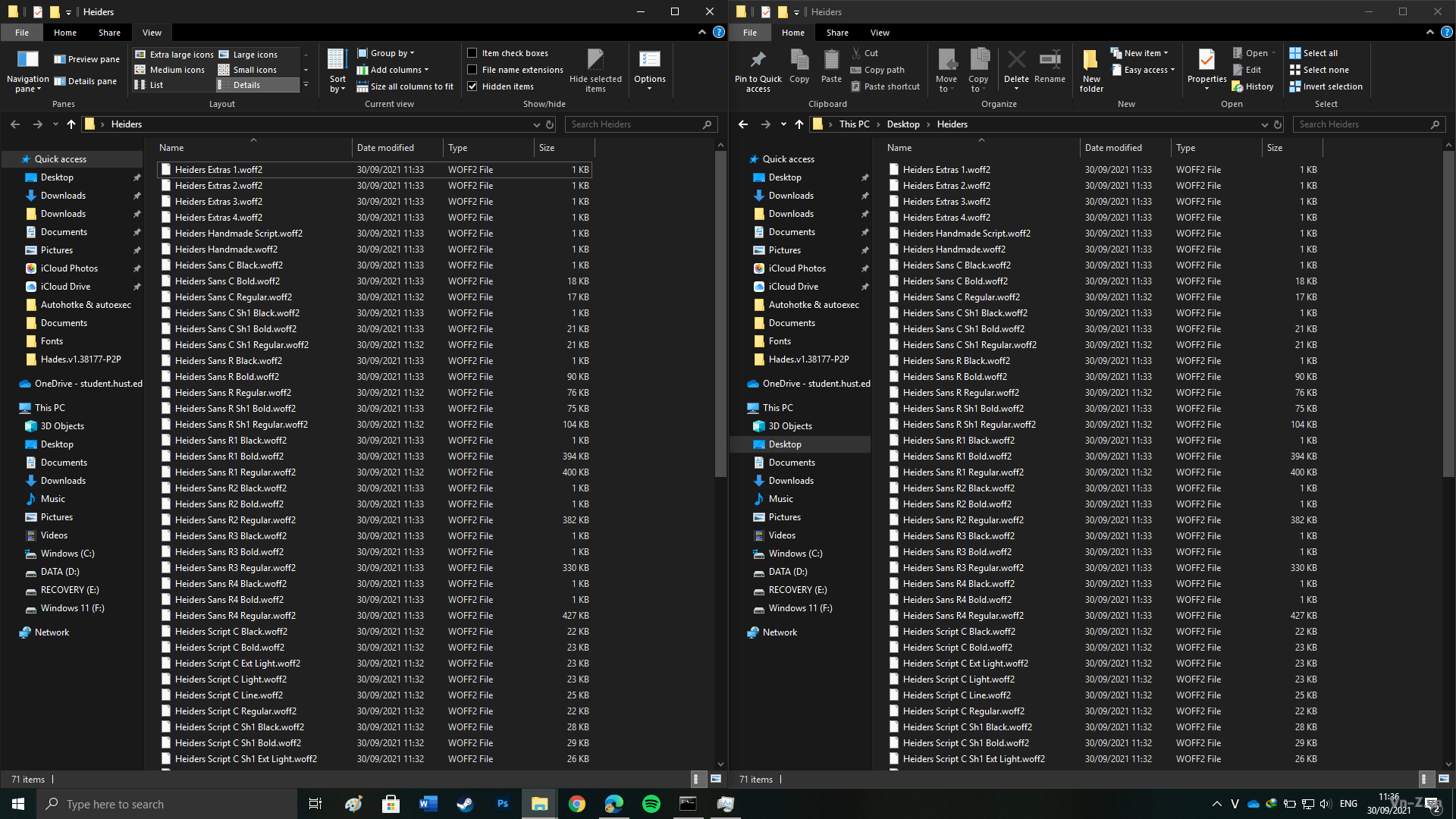Open the Sort by dropdown

[337, 70]
